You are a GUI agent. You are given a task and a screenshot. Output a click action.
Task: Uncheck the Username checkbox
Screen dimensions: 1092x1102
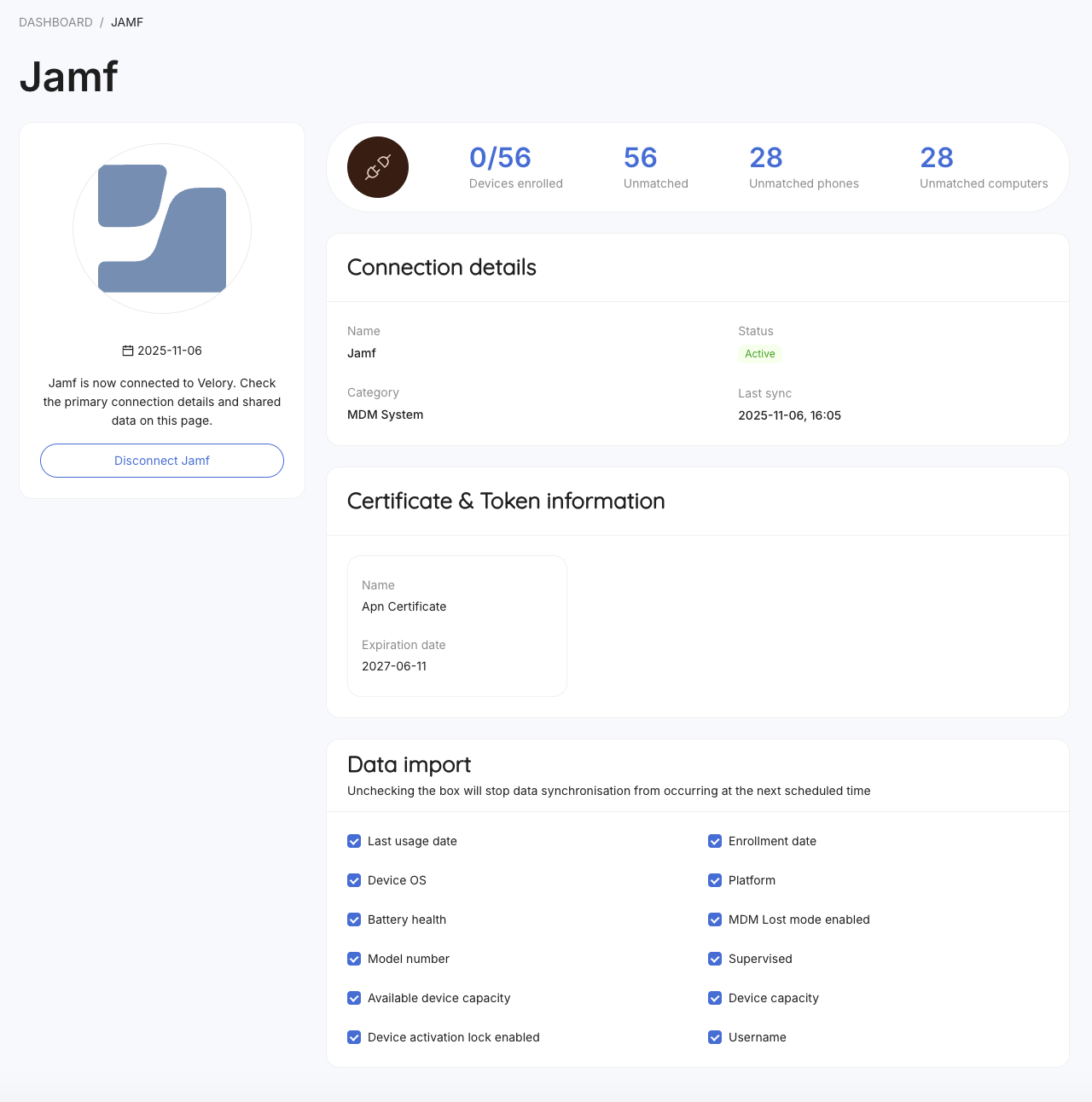pyautogui.click(x=715, y=1037)
